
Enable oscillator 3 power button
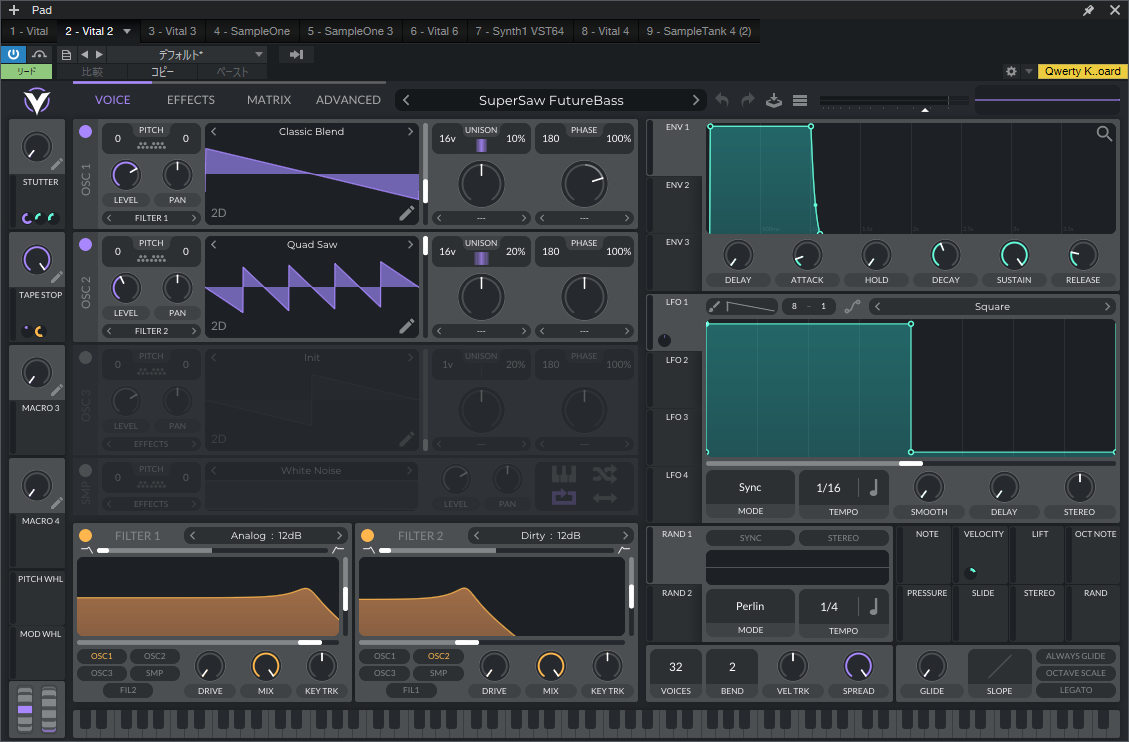tap(85, 357)
